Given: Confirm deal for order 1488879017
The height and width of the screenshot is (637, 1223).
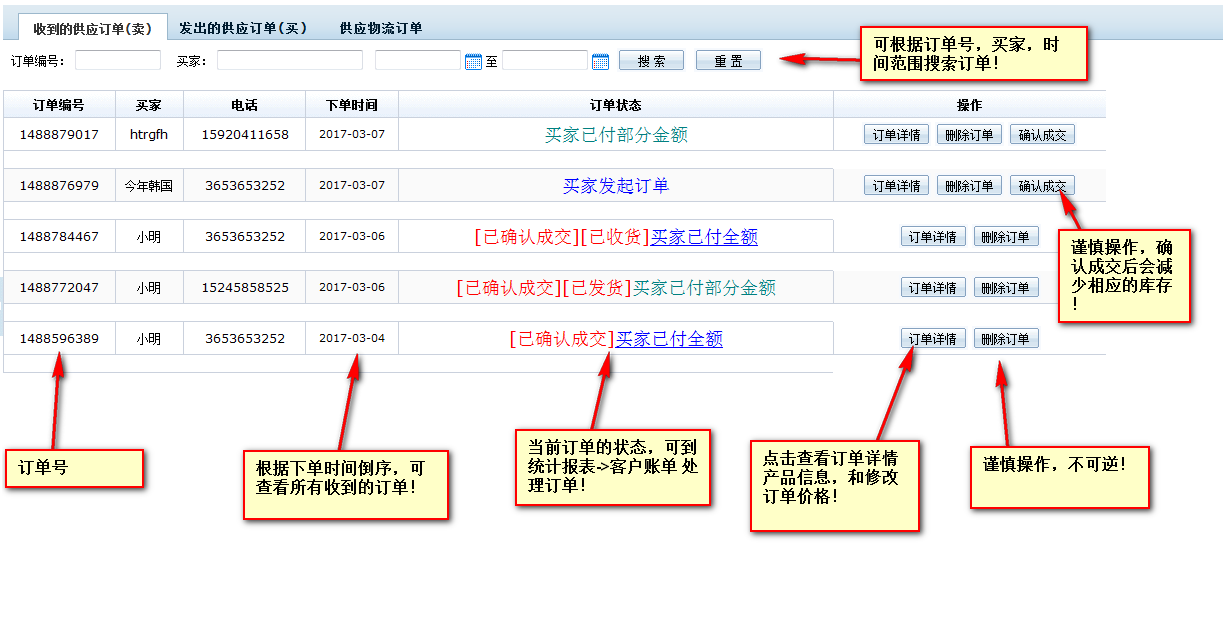Looking at the screenshot, I should click(x=1042, y=135).
